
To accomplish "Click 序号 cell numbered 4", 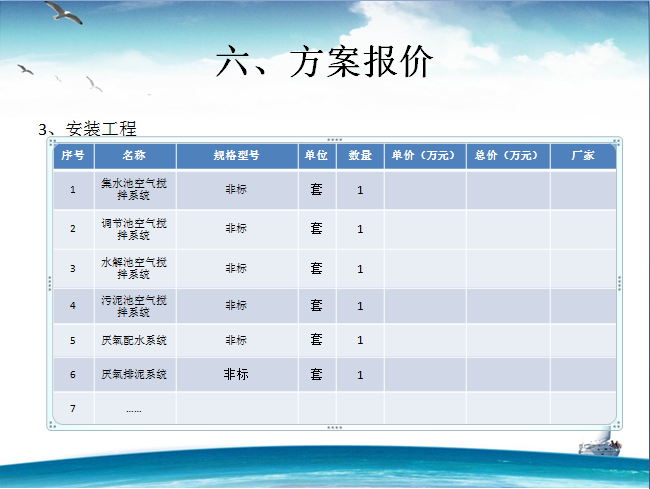I will pos(73,306).
